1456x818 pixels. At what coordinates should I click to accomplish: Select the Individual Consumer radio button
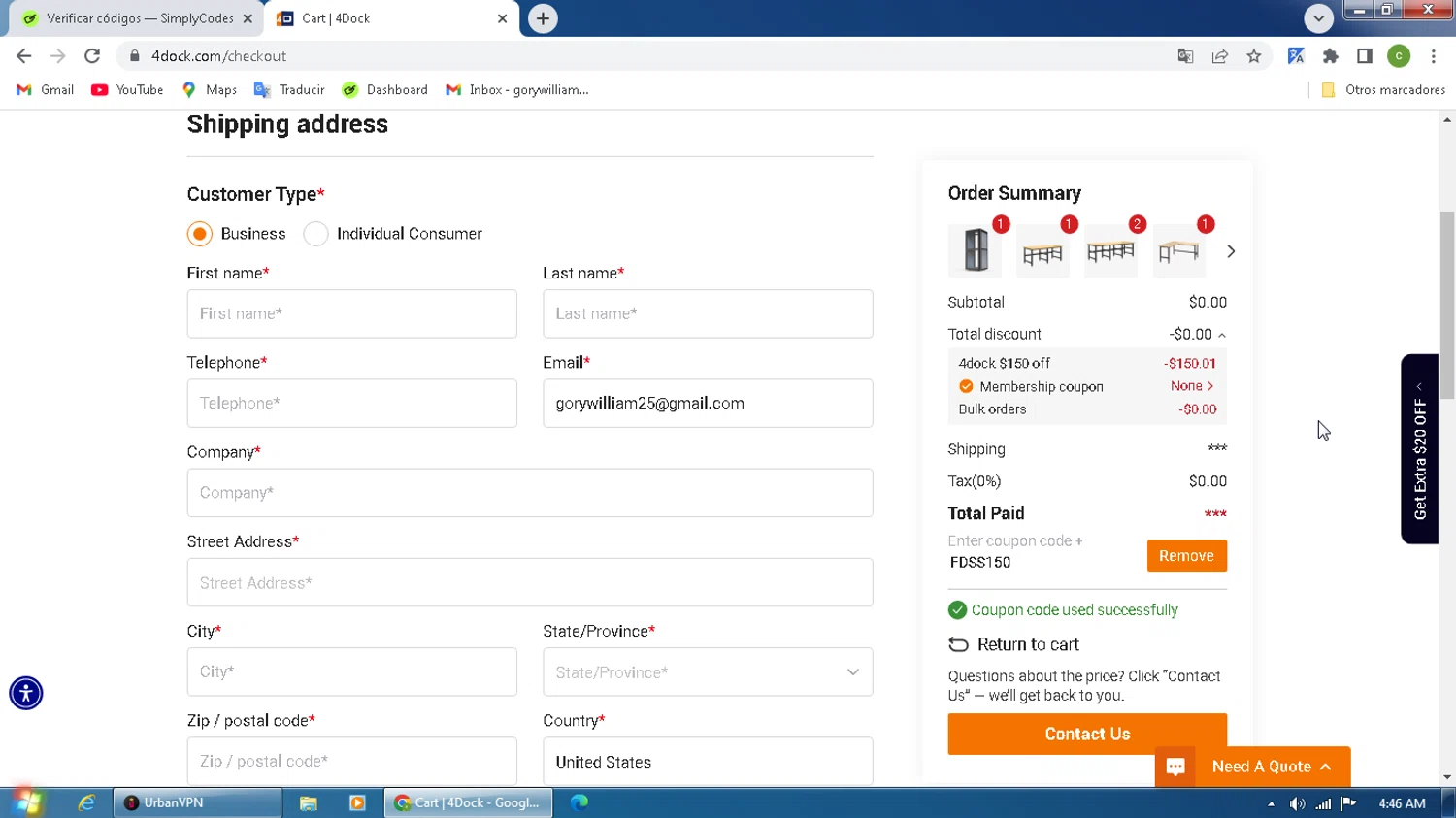pyautogui.click(x=315, y=234)
